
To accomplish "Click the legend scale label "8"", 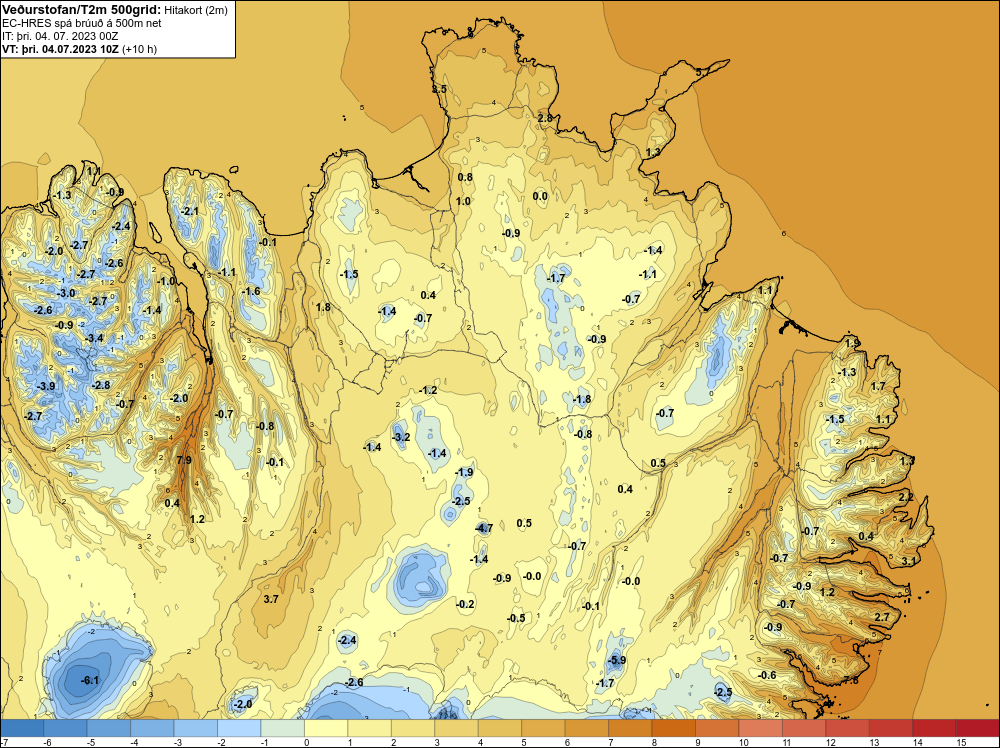I will pos(654,742).
